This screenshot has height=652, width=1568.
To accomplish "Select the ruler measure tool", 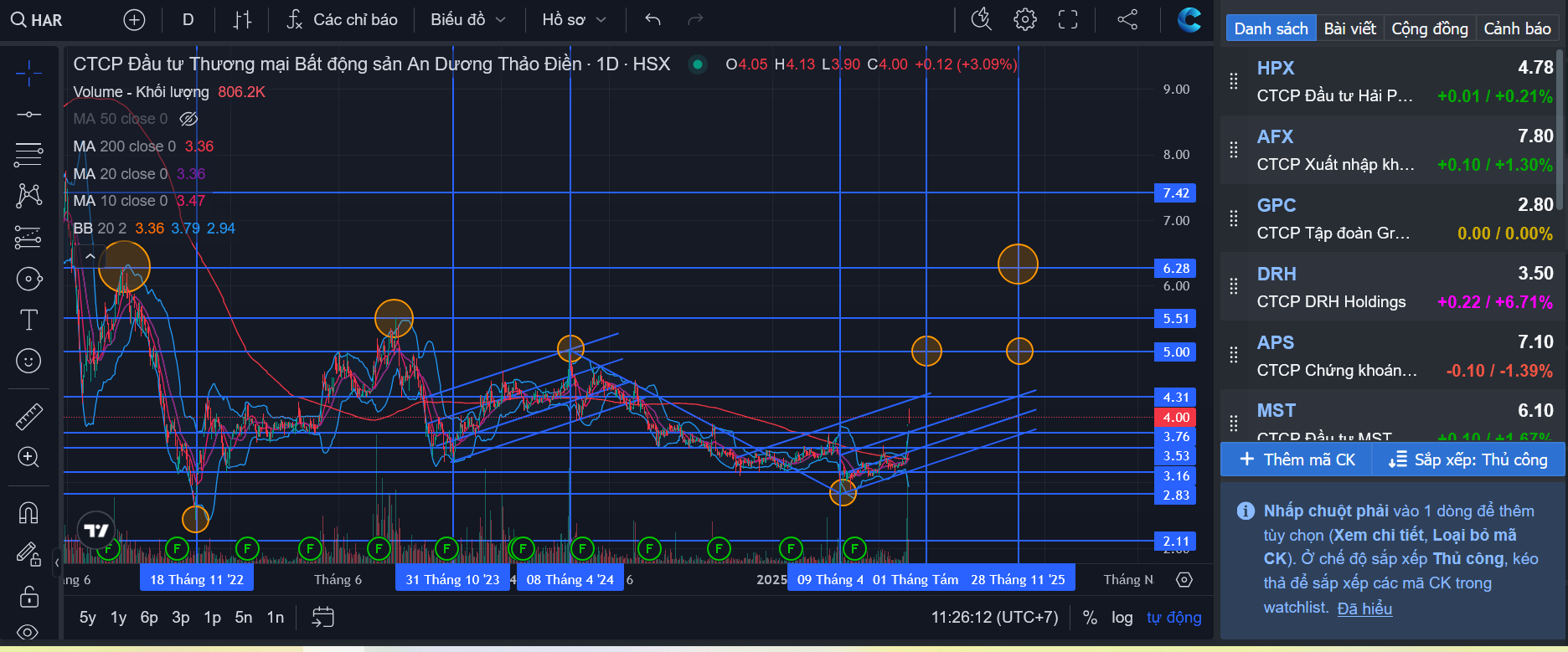I will (x=28, y=416).
